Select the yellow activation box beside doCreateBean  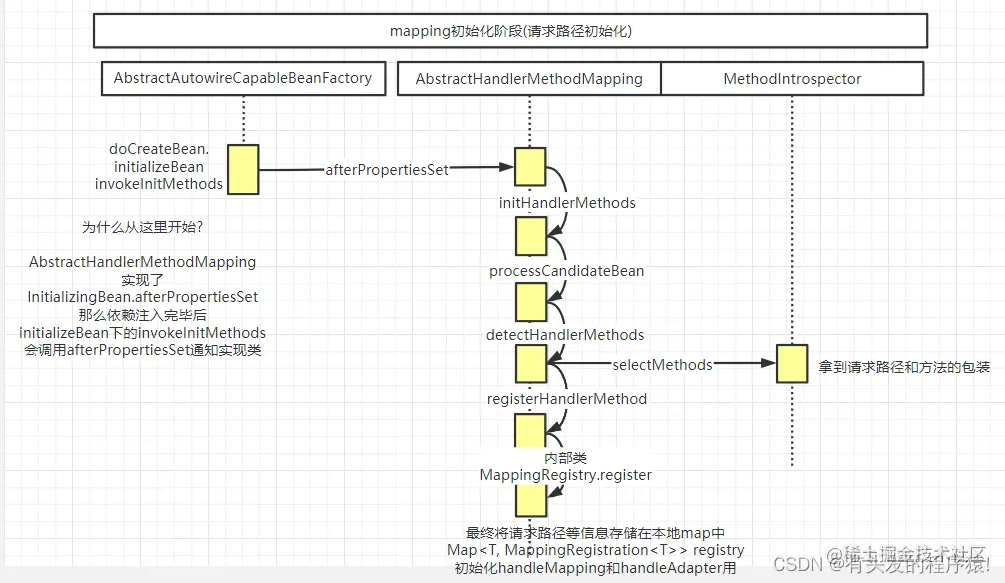tap(243, 170)
